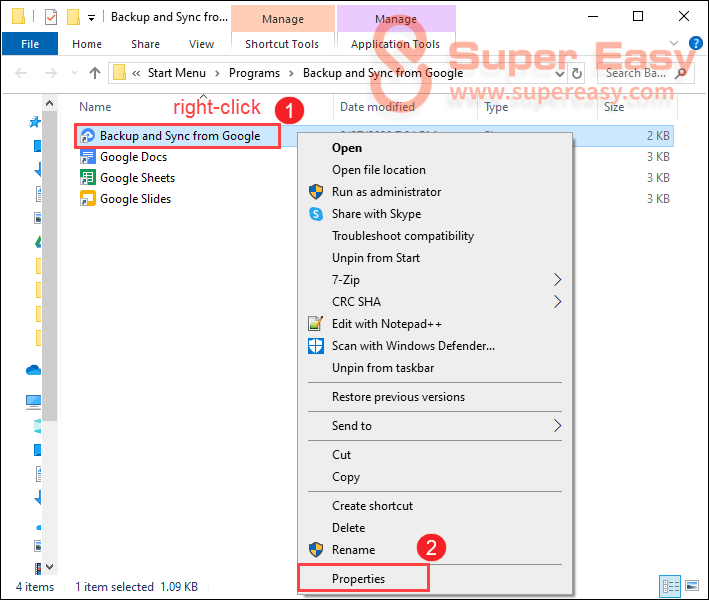Expand the ribbon with the chevron

tap(674, 43)
